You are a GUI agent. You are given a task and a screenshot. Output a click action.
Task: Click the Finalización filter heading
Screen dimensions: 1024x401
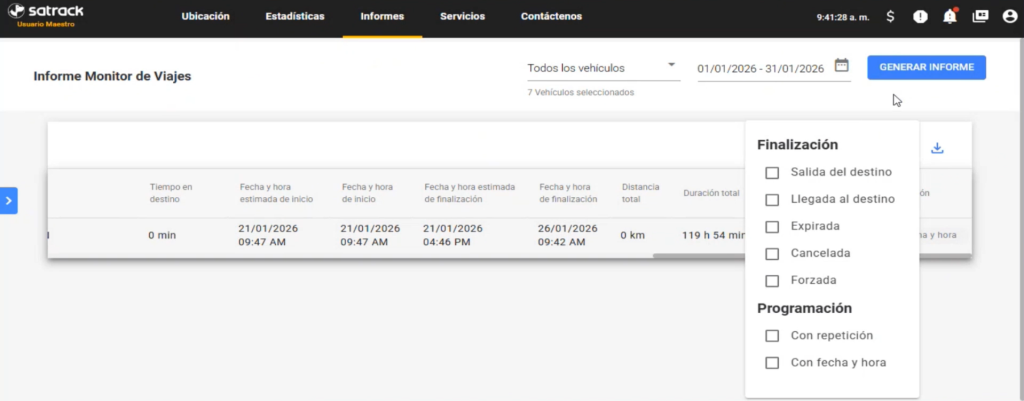click(797, 145)
